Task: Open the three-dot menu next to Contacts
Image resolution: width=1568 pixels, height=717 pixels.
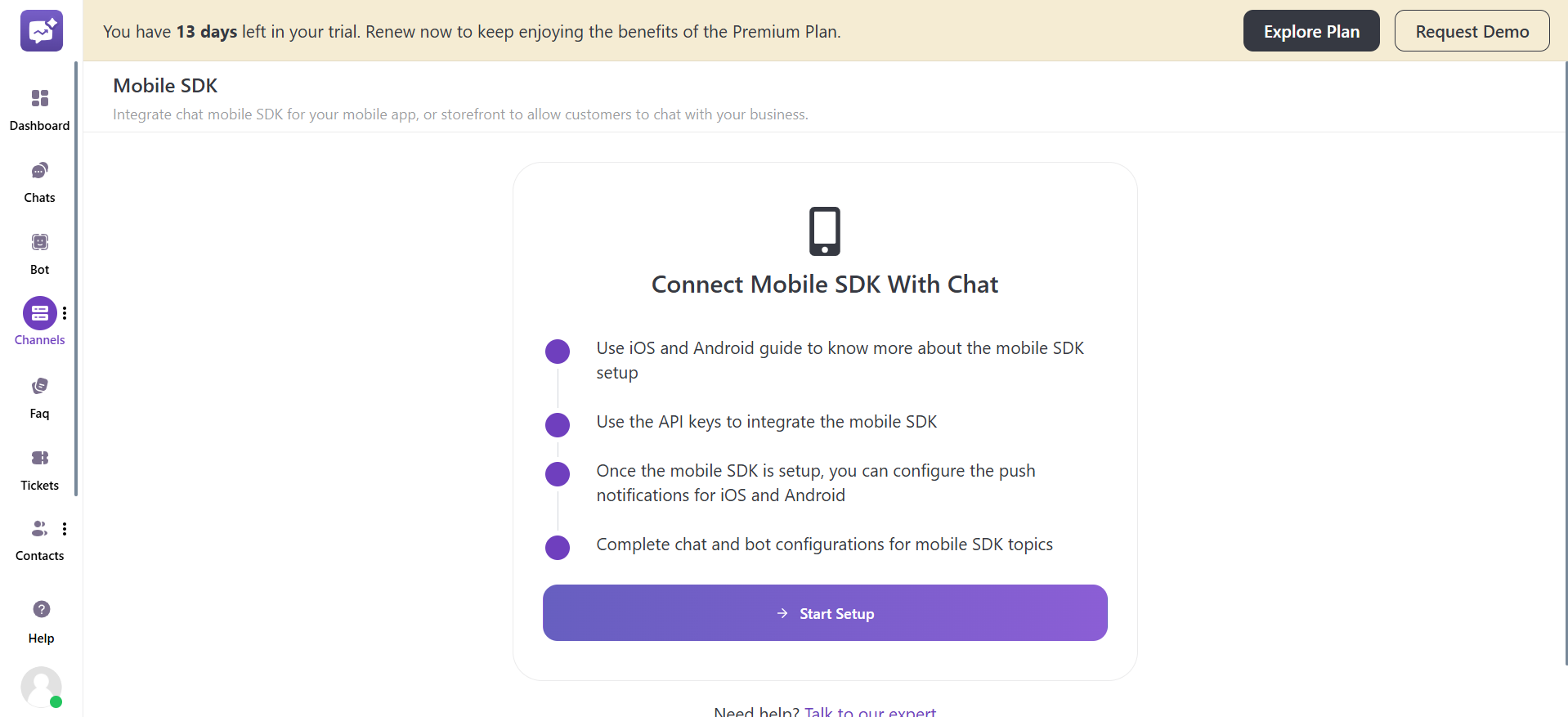Action: (65, 529)
